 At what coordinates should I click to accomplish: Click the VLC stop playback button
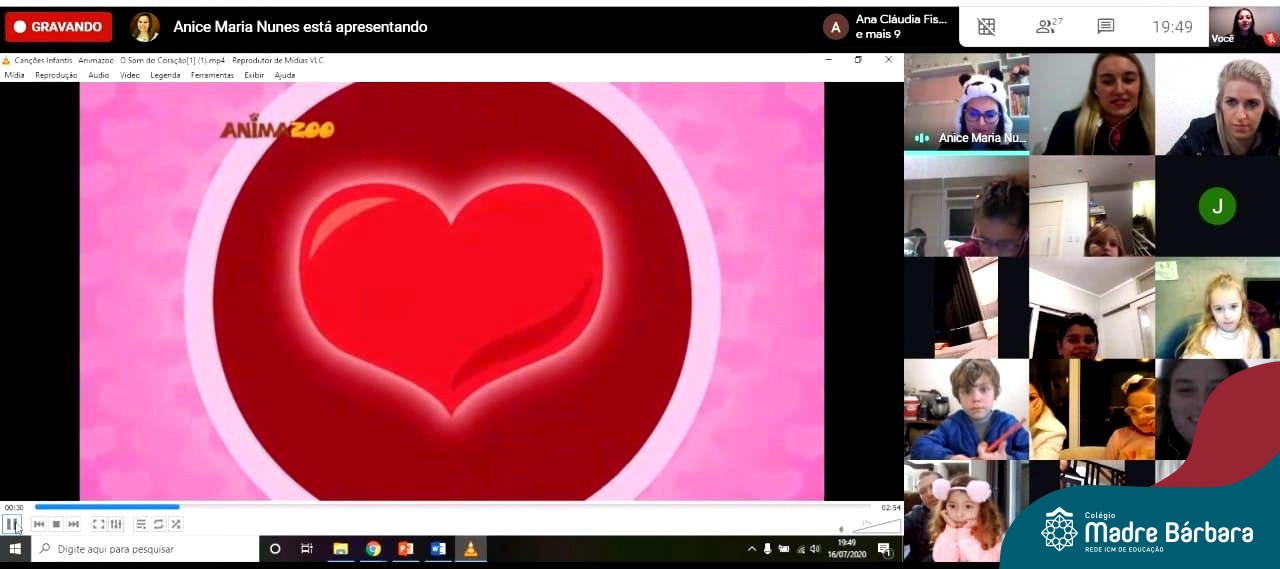coord(56,524)
